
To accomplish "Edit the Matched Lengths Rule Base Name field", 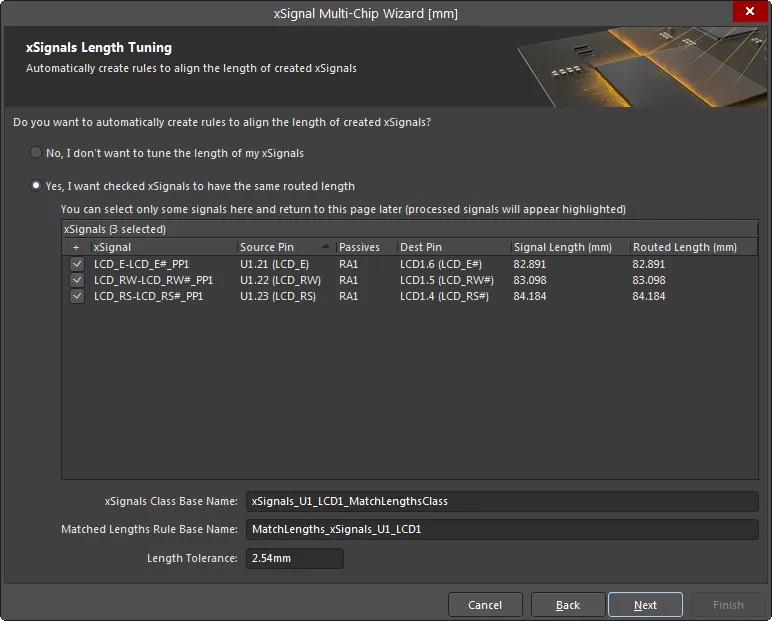I will coord(502,529).
